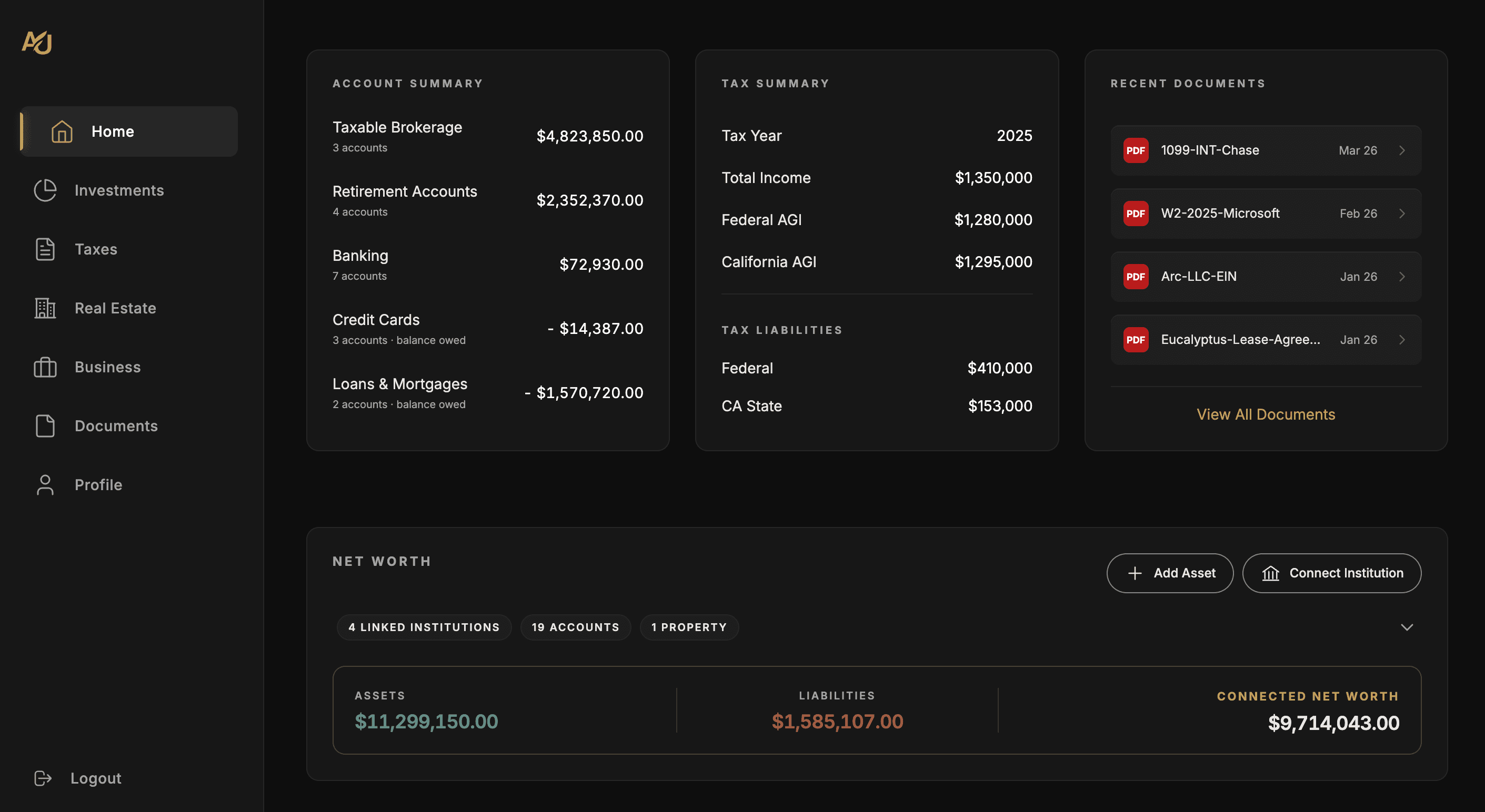
Task: Select the 19 Accounts chip
Action: point(575,627)
